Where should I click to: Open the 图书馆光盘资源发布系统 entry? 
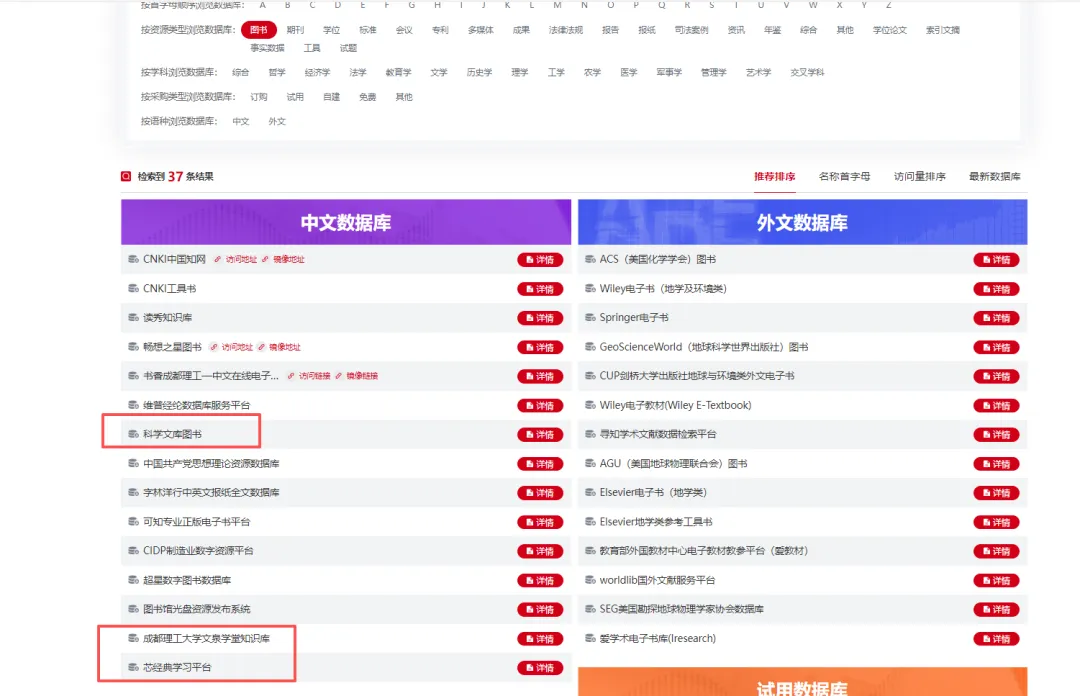tap(197, 609)
